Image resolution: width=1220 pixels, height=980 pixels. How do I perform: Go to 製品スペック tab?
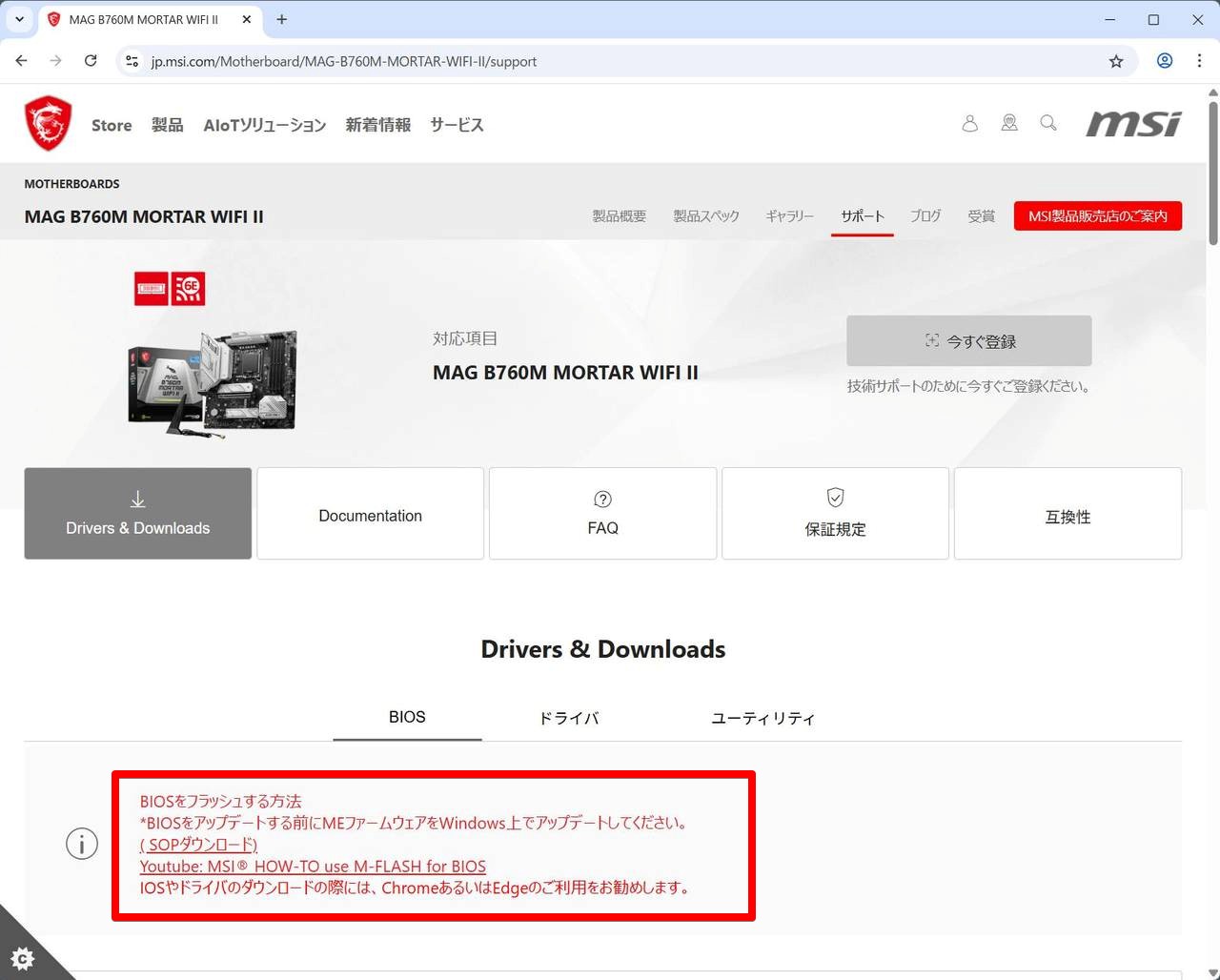pyautogui.click(x=706, y=216)
